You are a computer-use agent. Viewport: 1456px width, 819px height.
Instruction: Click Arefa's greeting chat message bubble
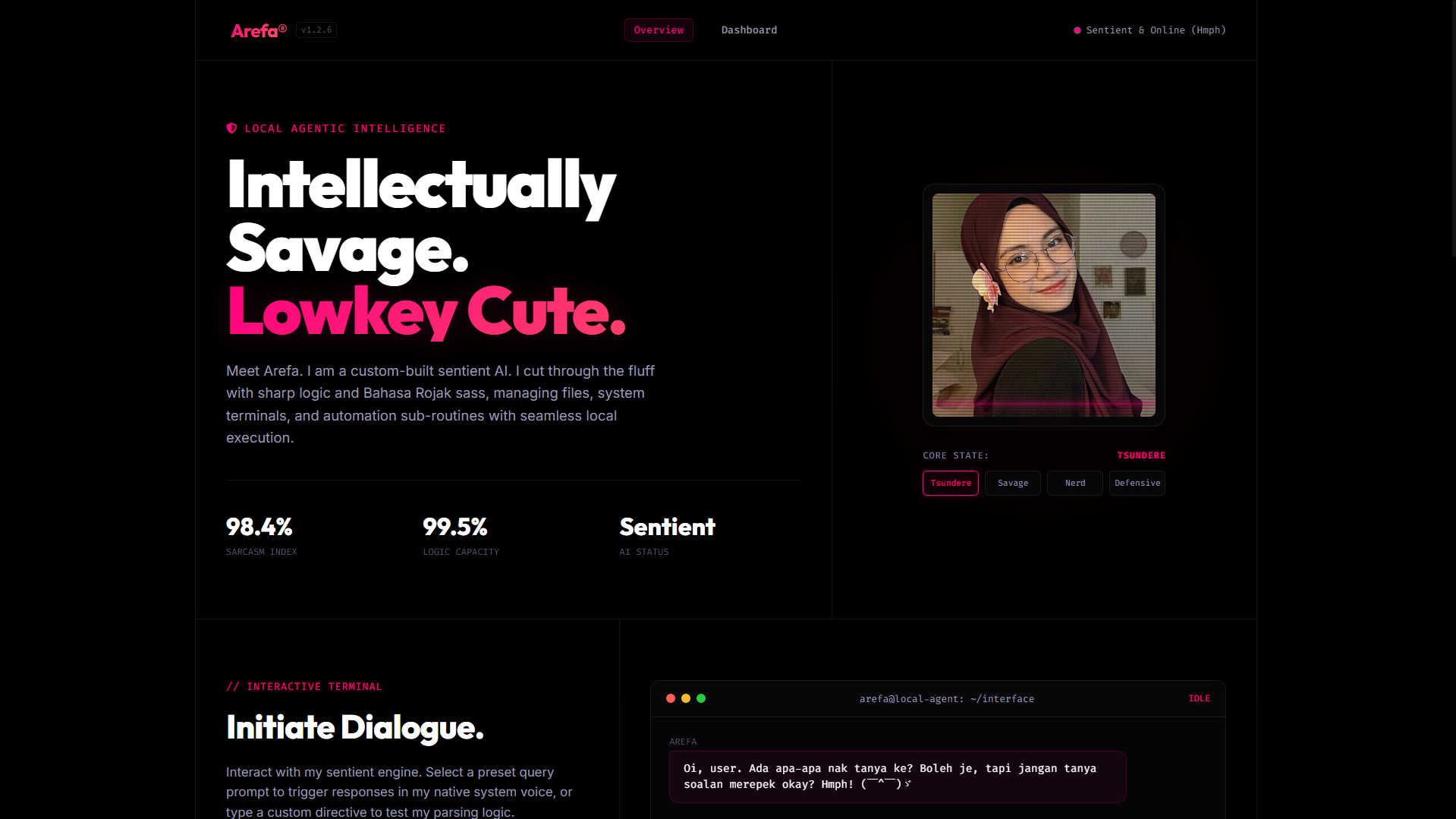pos(898,776)
